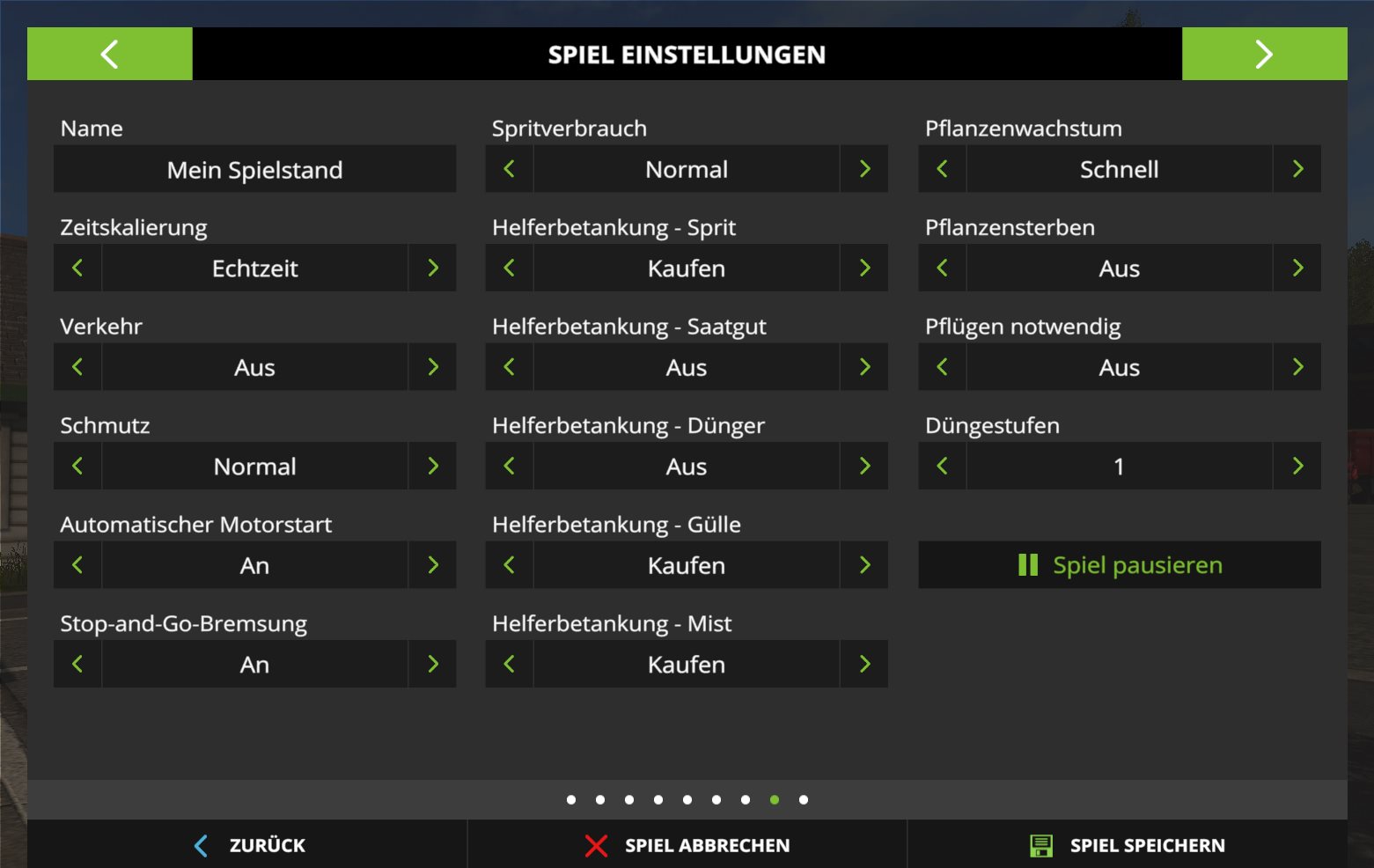Go to next settings page with header arrow
The image size is (1374, 868).
click(x=1264, y=55)
